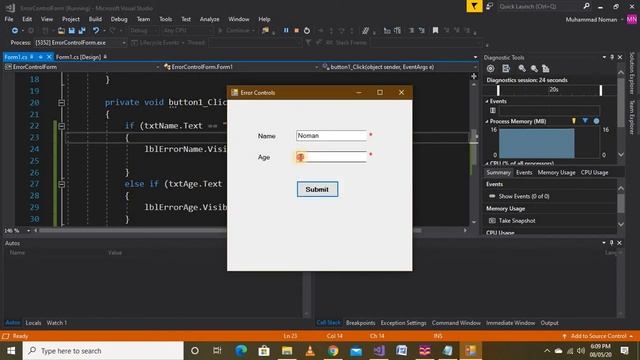Open Microsoft Edge from the taskbar

[241, 351]
